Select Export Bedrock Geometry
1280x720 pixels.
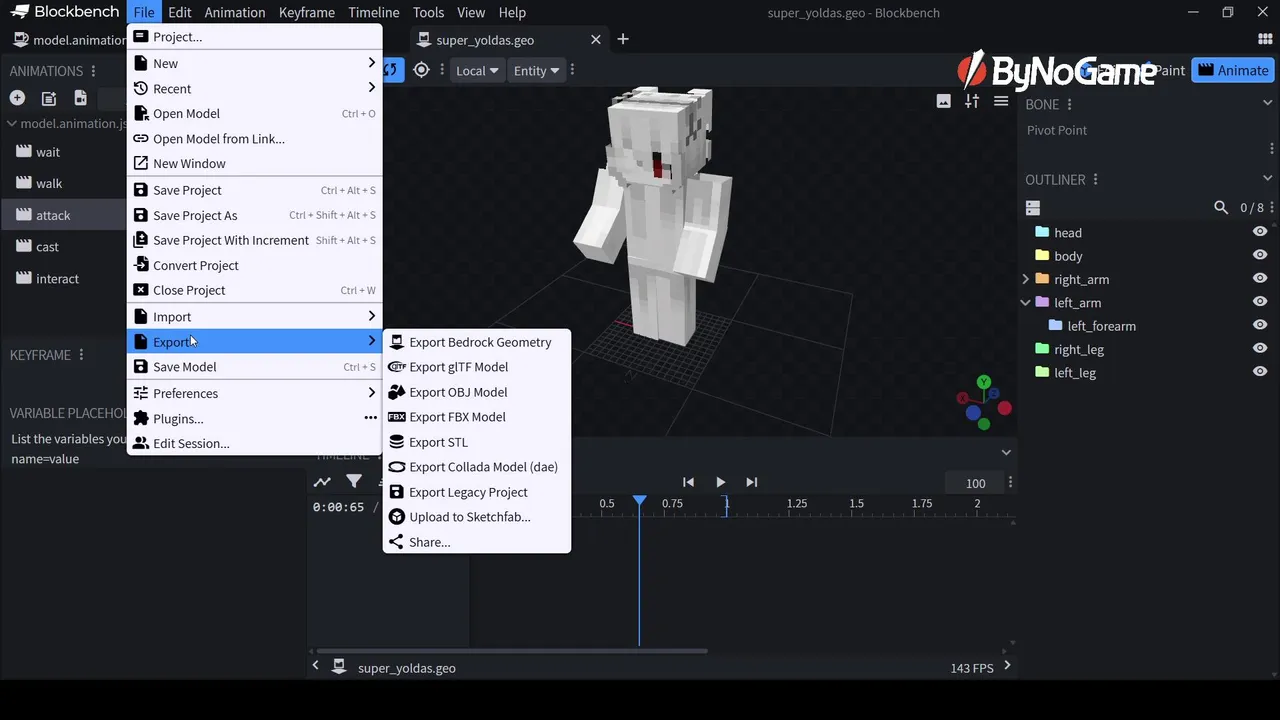point(477,342)
